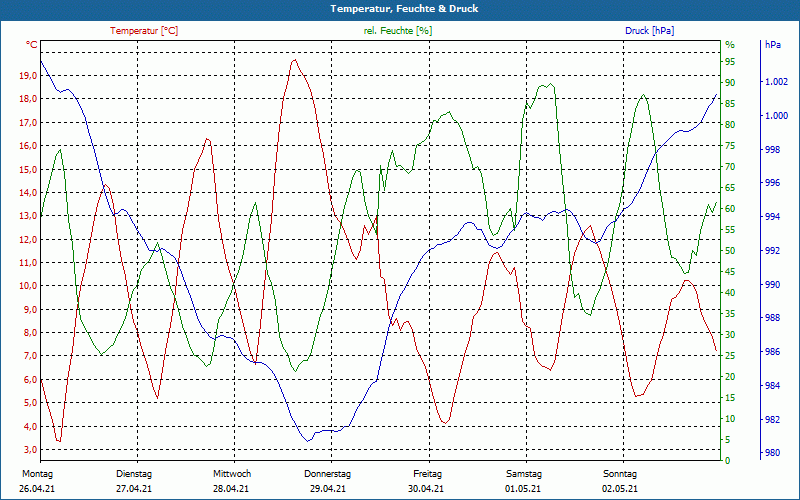The width and height of the screenshot is (800, 500).
Task: Click the '7,0' temperature axis value
Action: click(30, 356)
